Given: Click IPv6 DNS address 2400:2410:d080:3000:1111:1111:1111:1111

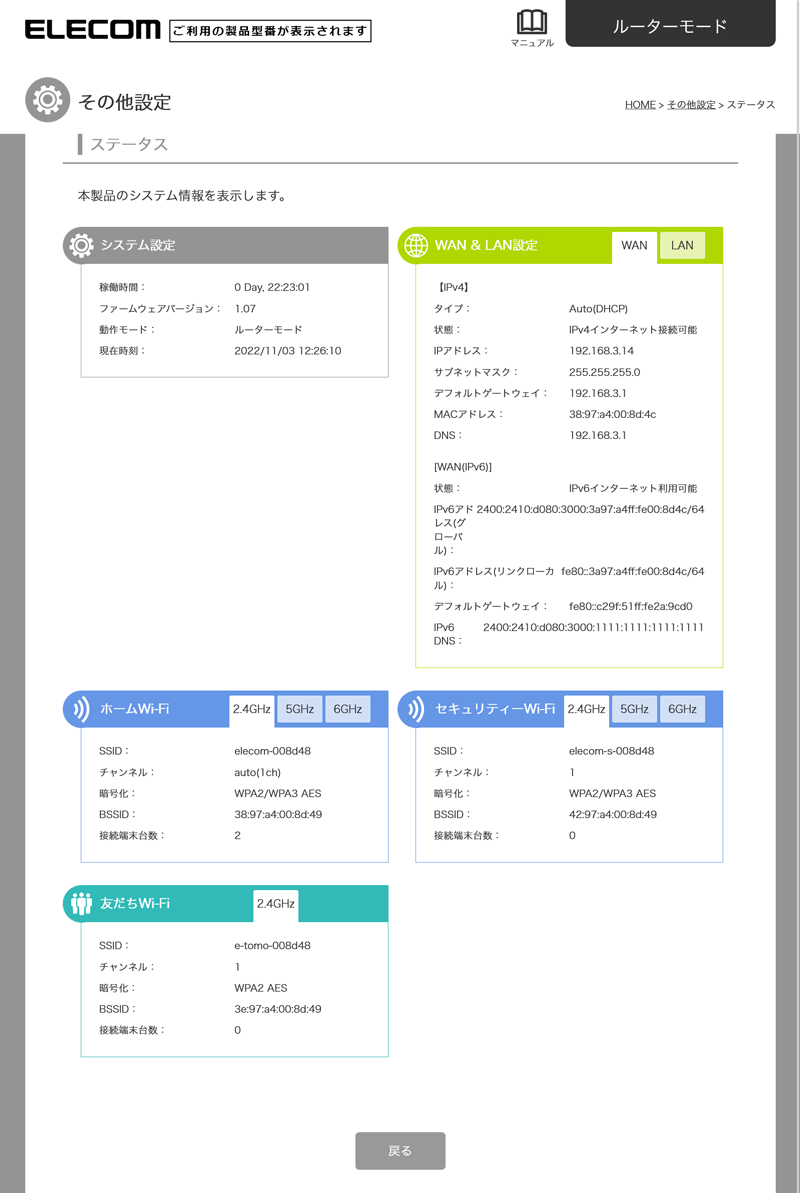Looking at the screenshot, I should click(593, 628).
